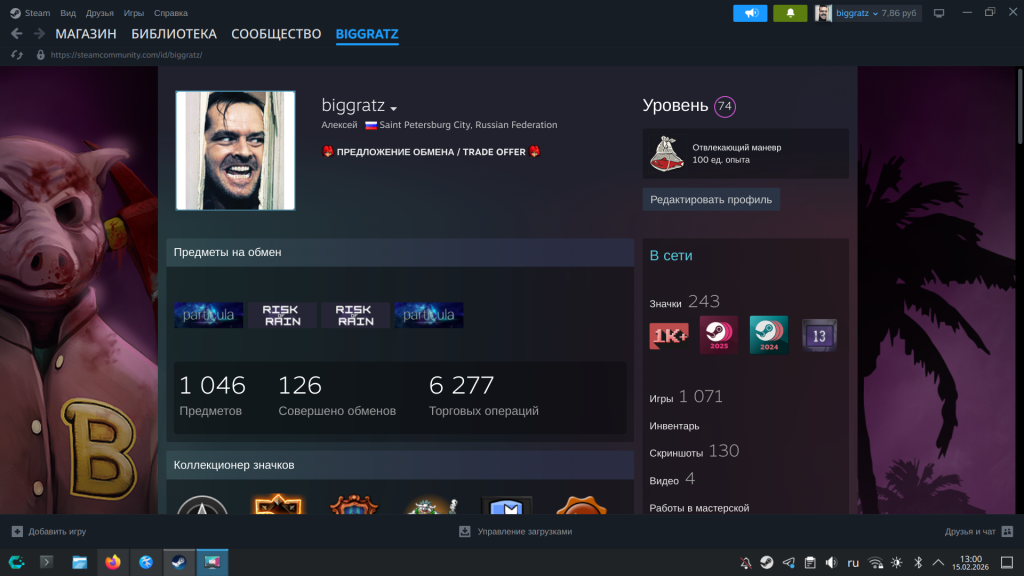Open the БИБЛИОТЕКА tab
The image size is (1024, 576).
[x=173, y=34]
